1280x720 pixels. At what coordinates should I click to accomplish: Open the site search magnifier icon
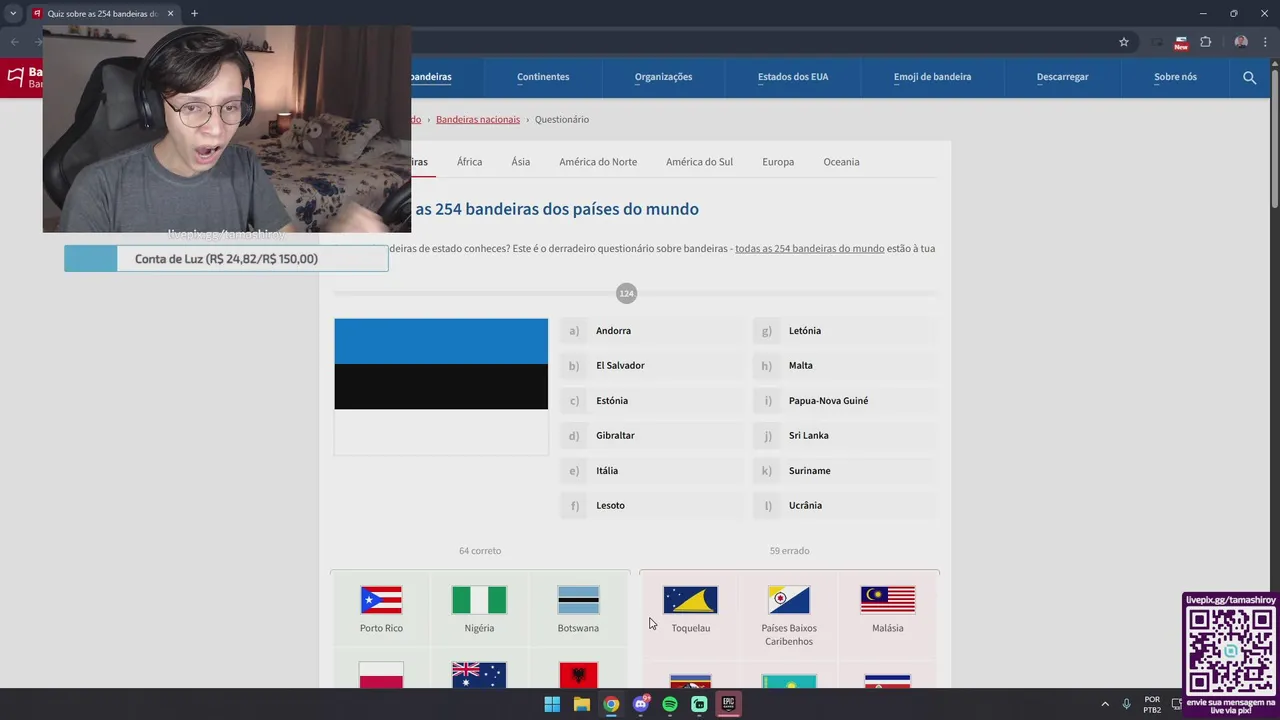pyautogui.click(x=1249, y=77)
